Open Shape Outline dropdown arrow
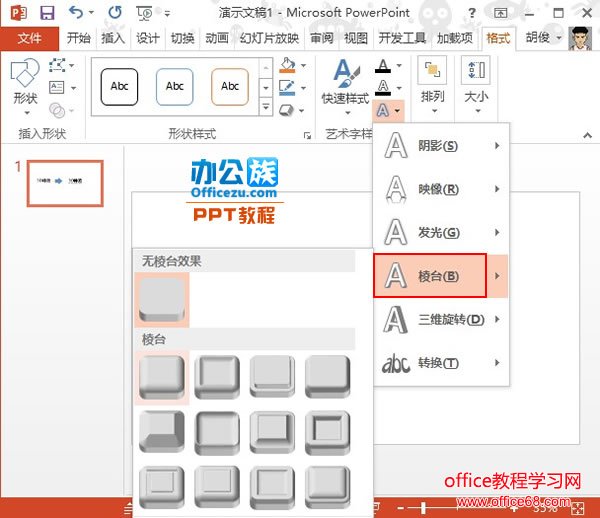 click(303, 88)
